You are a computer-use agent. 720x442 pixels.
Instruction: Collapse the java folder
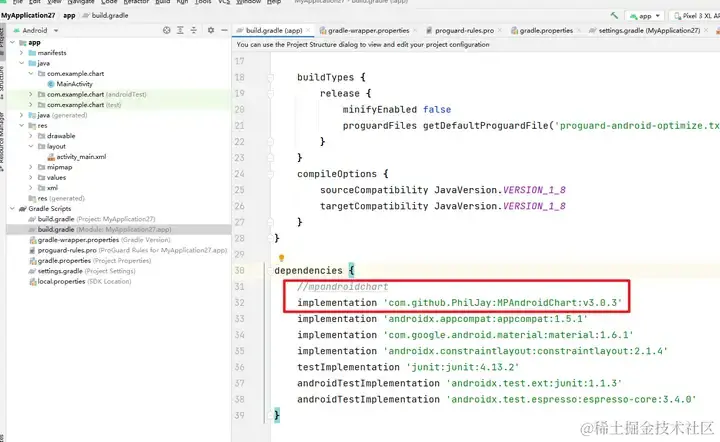(22, 63)
